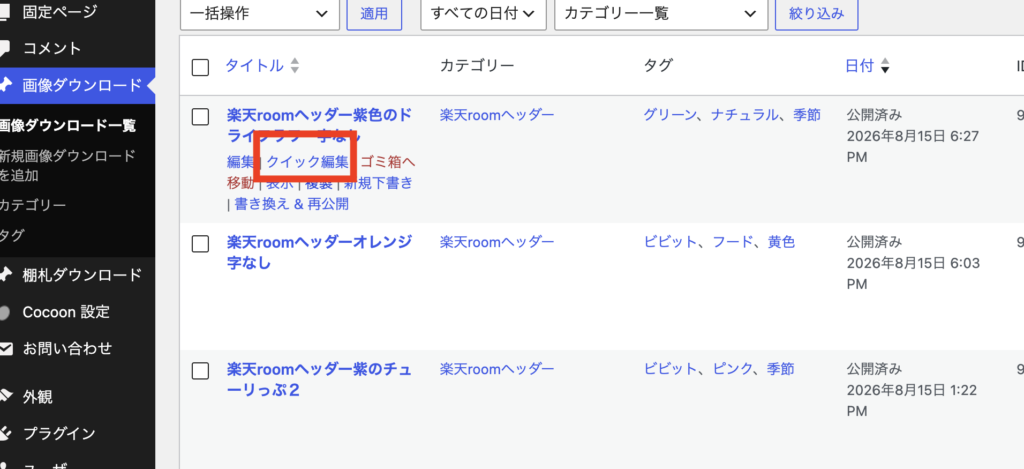This screenshot has width=1024, height=469.
Task: Open the すべての日付 date filter dropdown
Action: (483, 14)
